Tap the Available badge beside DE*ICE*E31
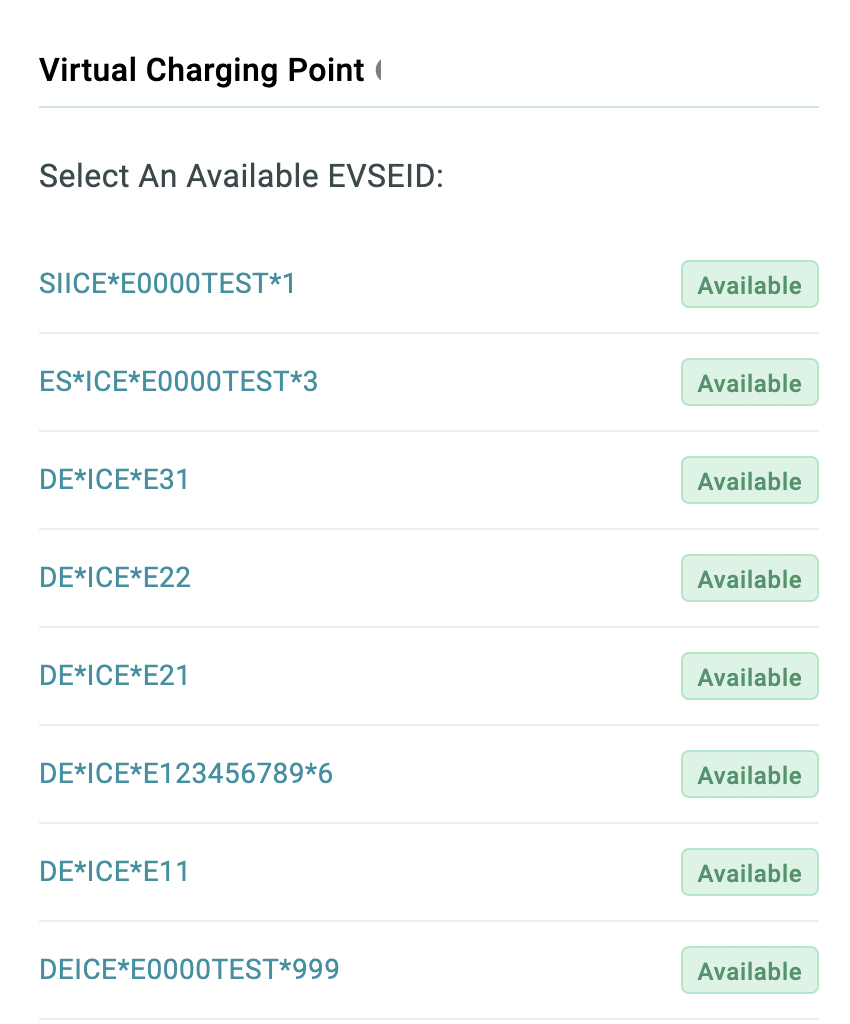This screenshot has width=850, height=1024. click(749, 481)
